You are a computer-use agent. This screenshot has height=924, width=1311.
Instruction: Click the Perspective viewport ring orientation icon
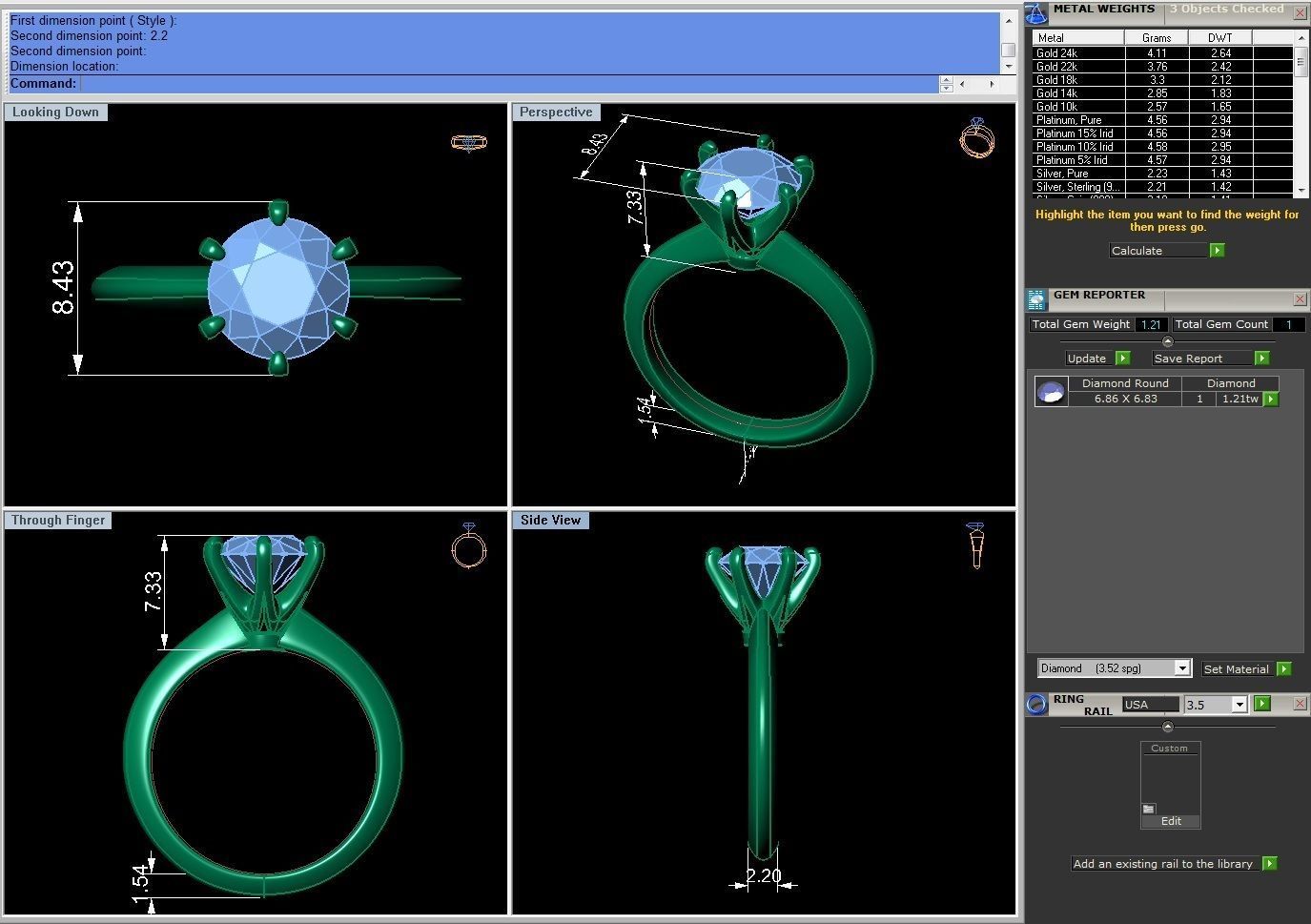(976, 138)
